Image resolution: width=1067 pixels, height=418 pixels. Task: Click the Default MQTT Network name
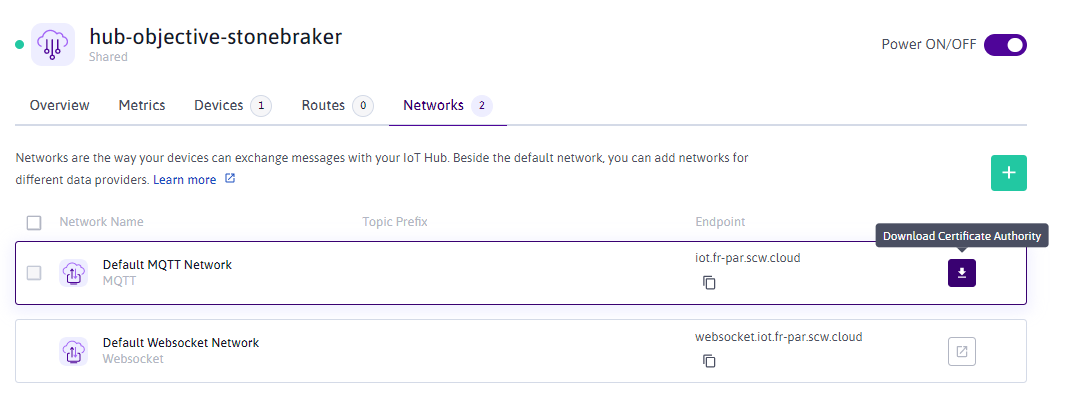(x=167, y=265)
